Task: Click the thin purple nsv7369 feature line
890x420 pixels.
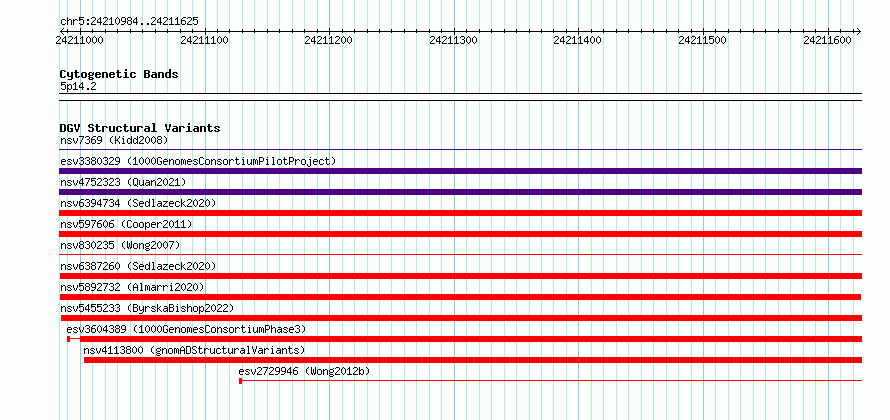Action: click(x=460, y=150)
